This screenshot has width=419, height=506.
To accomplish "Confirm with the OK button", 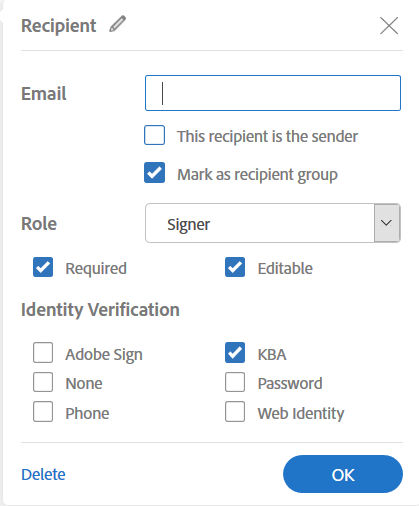I will click(x=343, y=474).
